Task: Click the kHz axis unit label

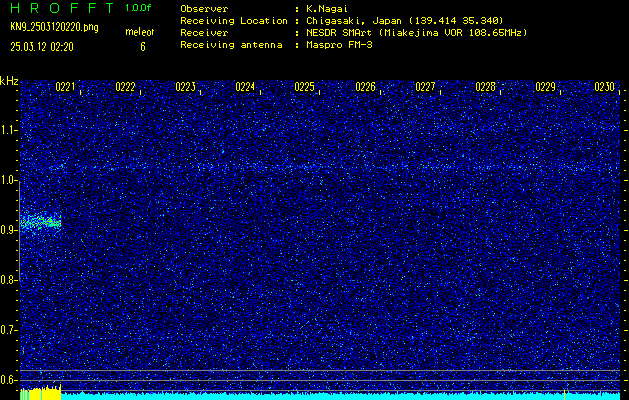Action: pos(9,81)
